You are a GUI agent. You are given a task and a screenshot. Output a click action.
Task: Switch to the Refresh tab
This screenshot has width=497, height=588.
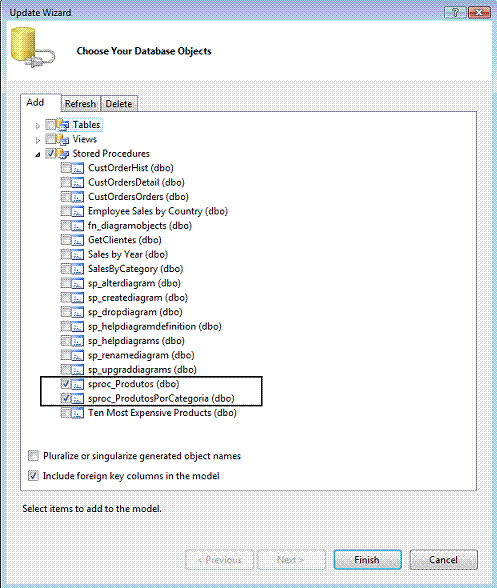pos(80,104)
